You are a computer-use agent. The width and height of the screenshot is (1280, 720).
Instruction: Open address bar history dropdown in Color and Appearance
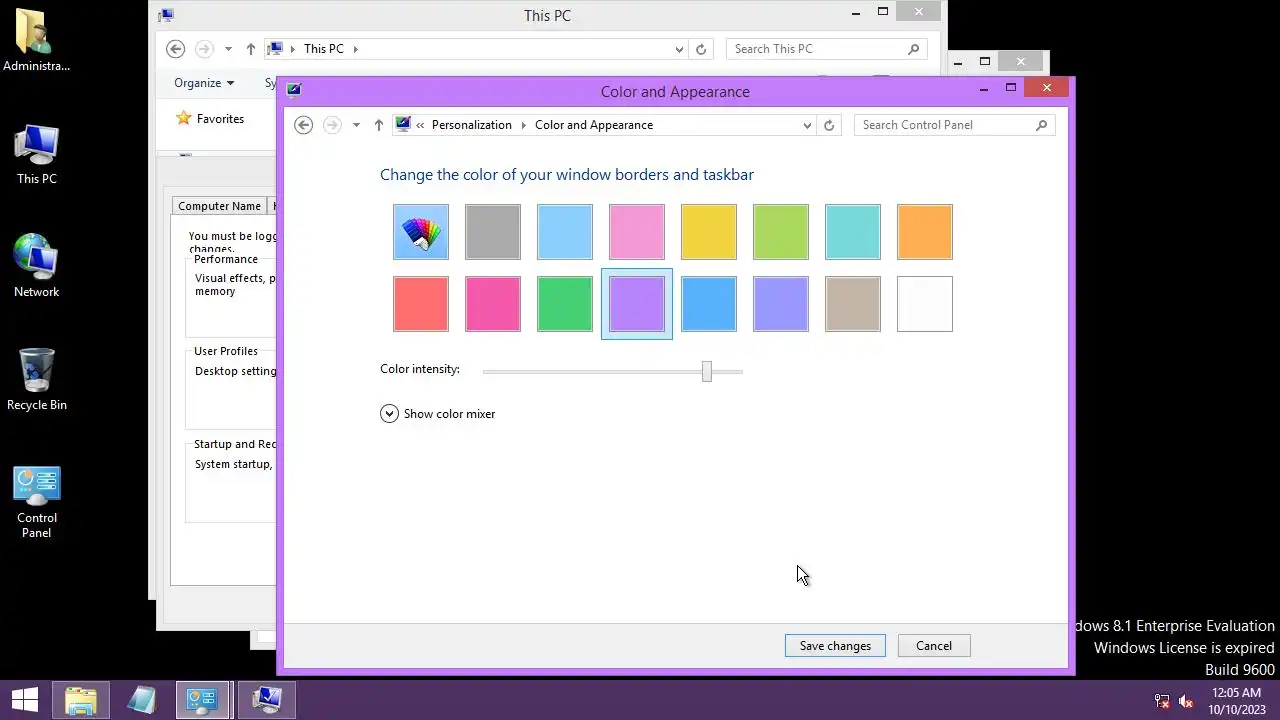click(x=807, y=125)
